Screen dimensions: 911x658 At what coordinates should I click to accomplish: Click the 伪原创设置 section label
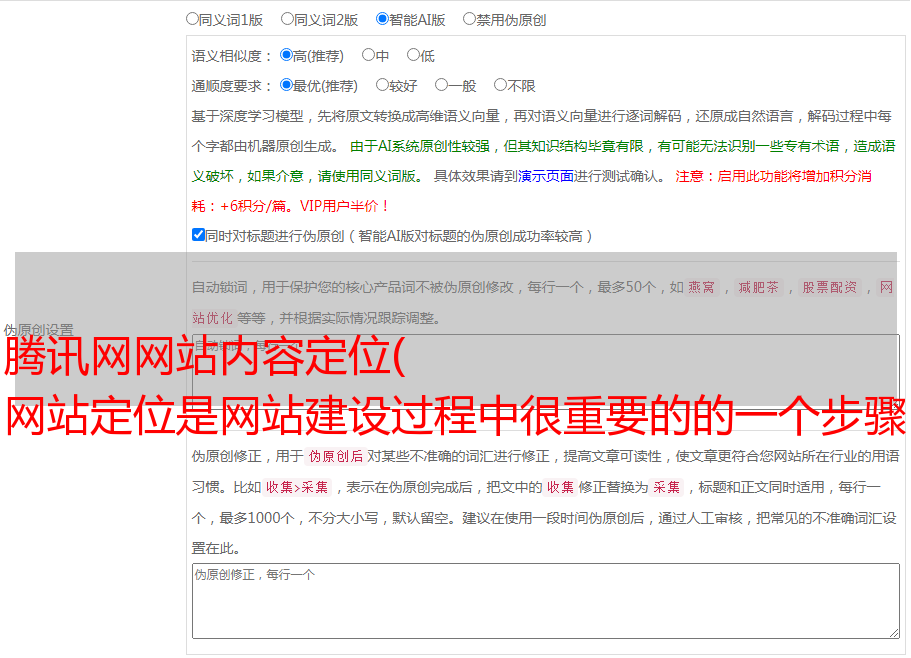pos(38,330)
